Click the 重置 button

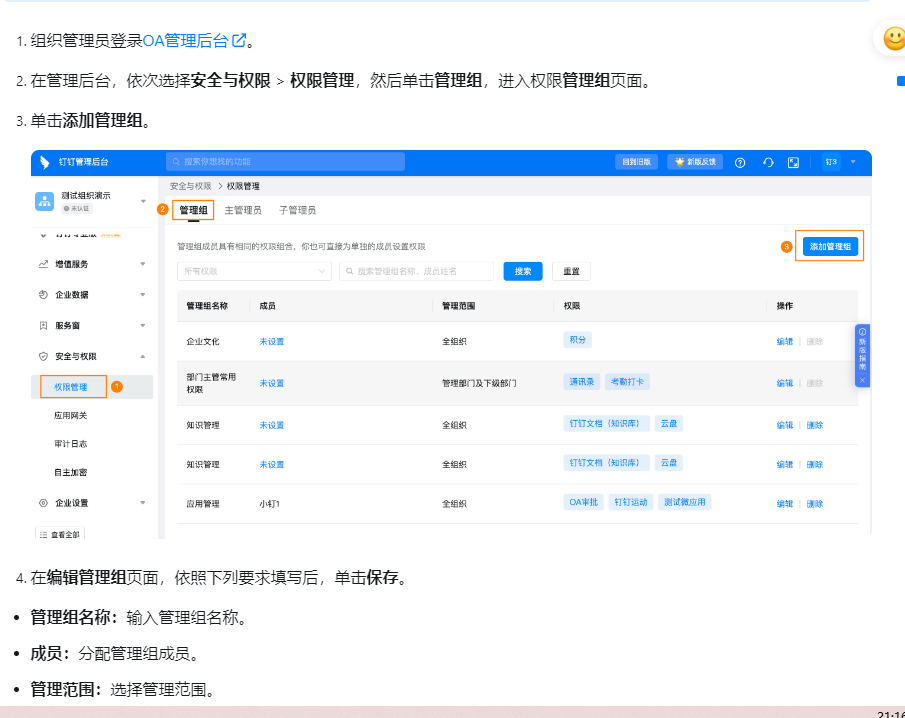(x=571, y=271)
